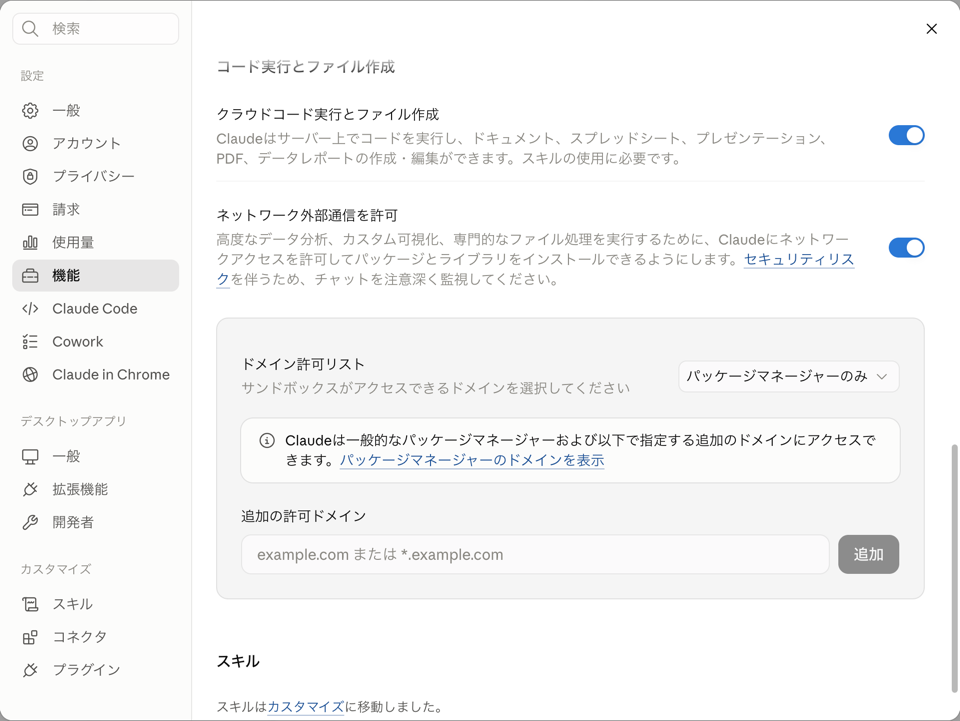Click the 追加 button

tap(868, 555)
